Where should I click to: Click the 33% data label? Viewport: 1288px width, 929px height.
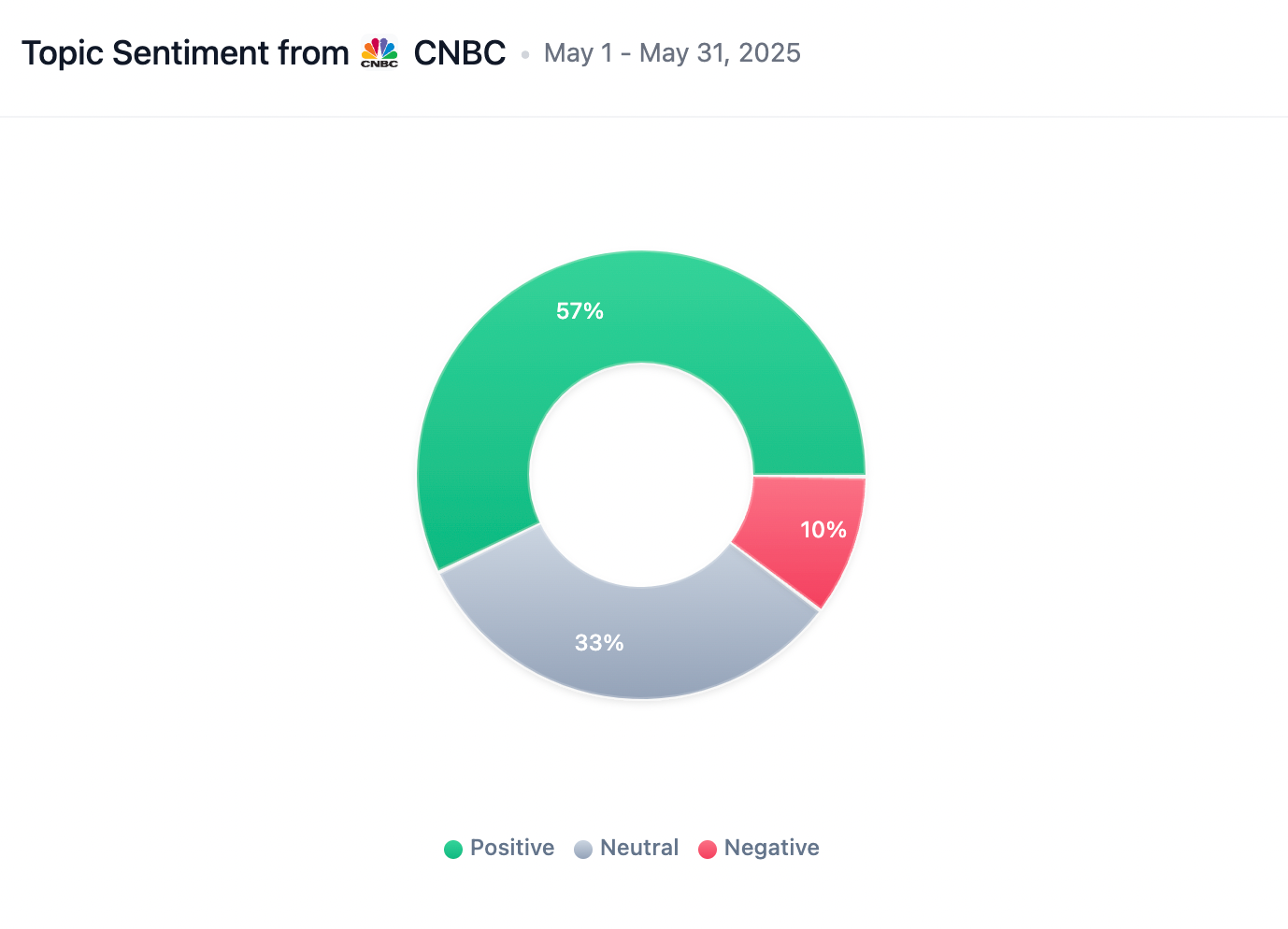pos(599,643)
